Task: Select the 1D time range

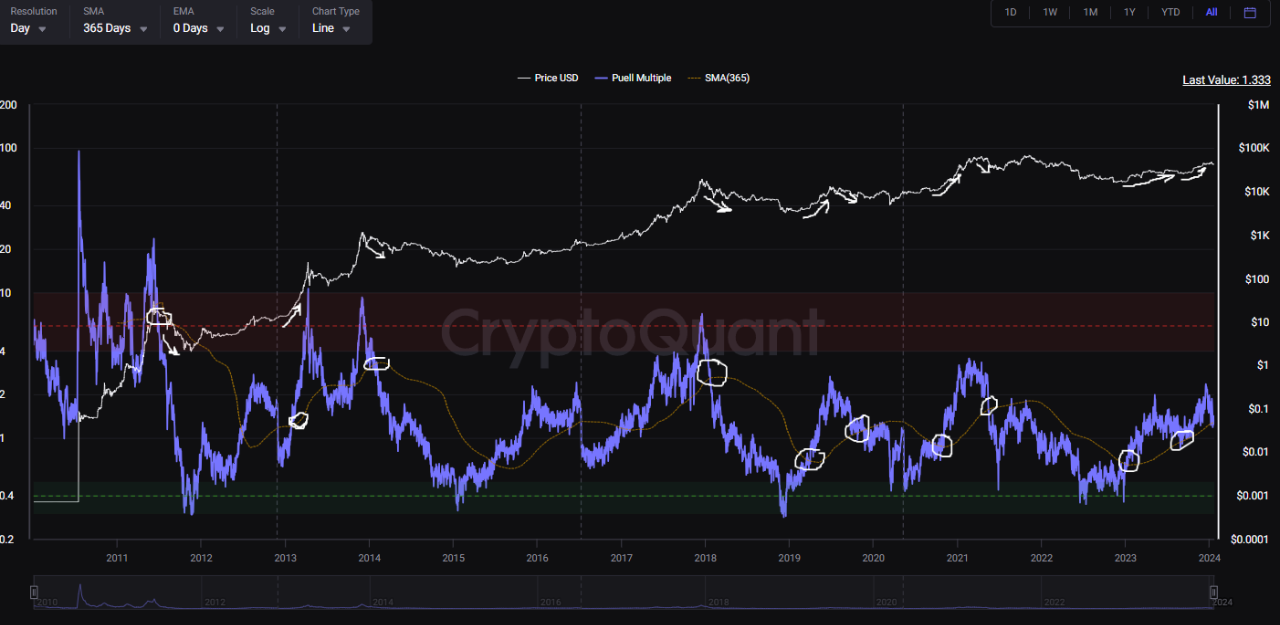Action: [x=1010, y=13]
